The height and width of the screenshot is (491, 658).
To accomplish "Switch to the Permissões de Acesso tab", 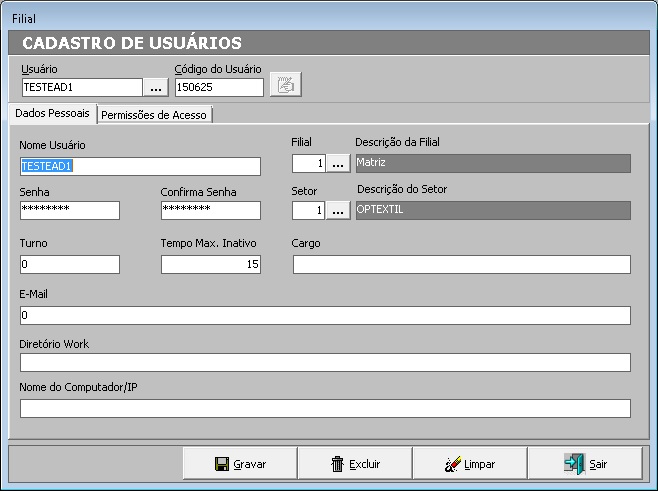I will click(x=154, y=115).
